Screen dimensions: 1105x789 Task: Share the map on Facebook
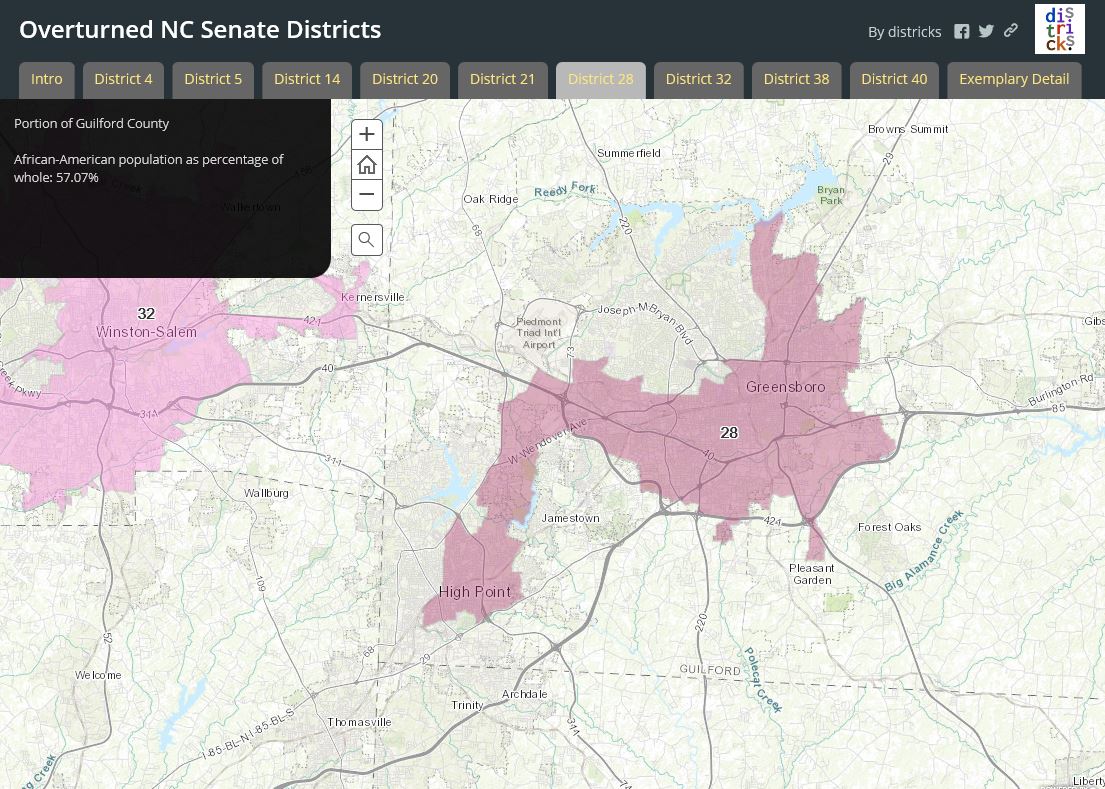961,31
